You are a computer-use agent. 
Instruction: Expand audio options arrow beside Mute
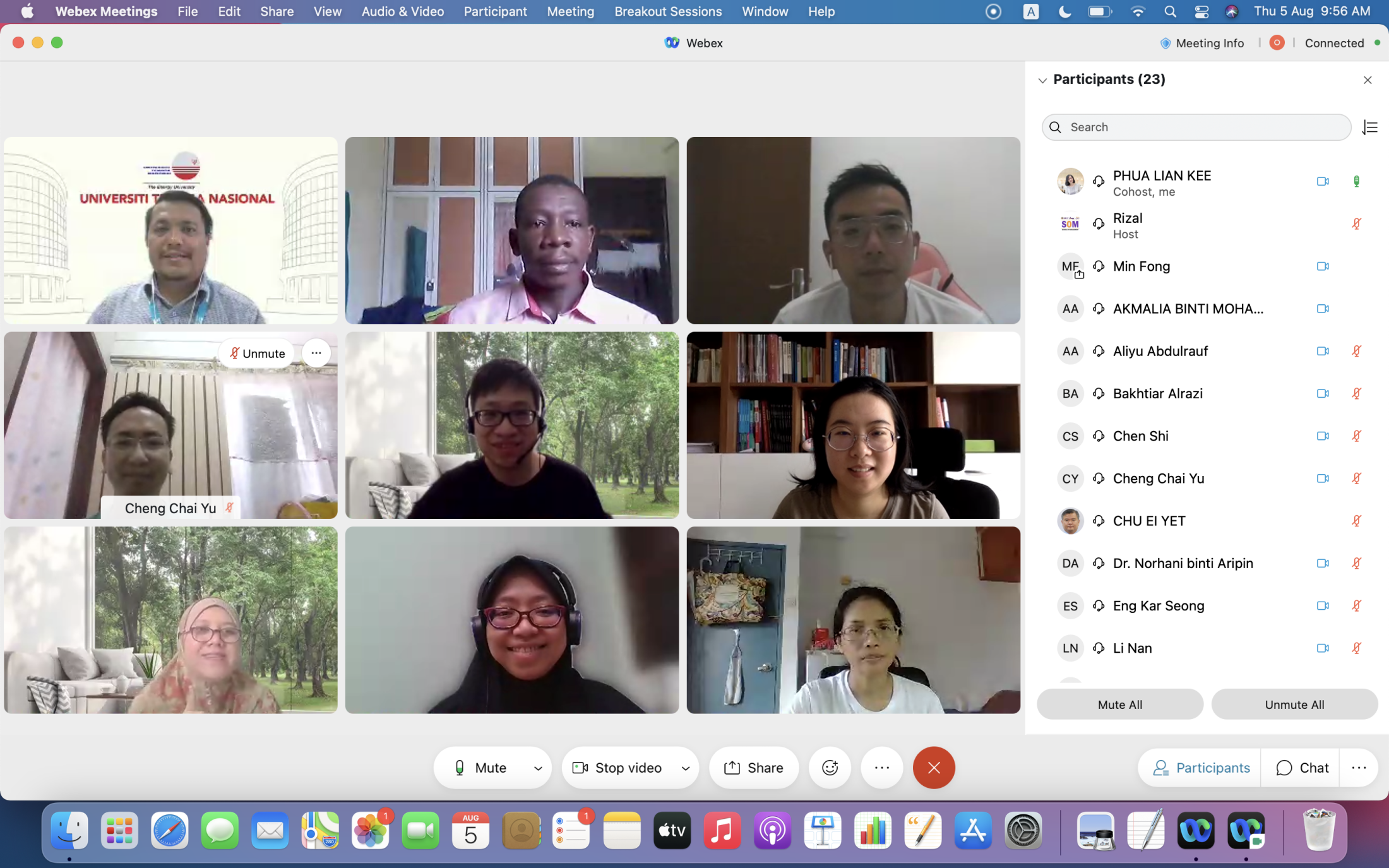pos(538,768)
